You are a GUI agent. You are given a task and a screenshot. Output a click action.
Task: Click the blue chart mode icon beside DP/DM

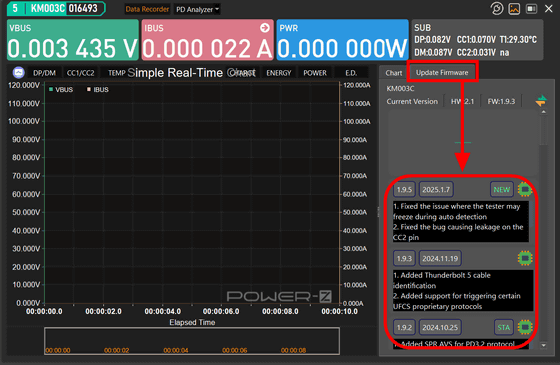[19, 73]
